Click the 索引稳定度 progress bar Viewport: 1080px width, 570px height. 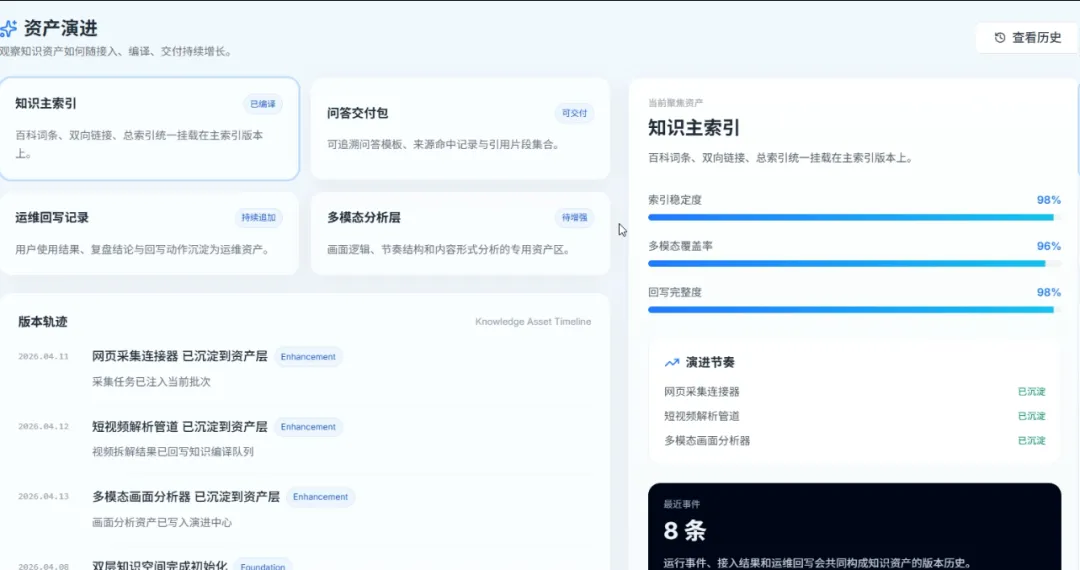(854, 218)
